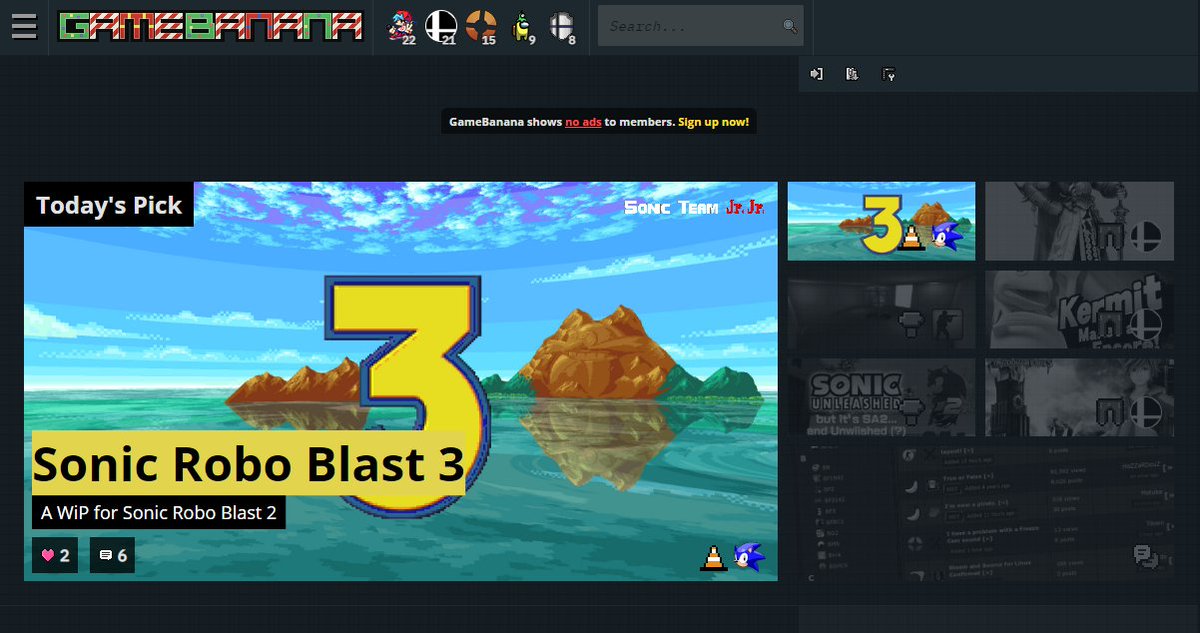Open the "Sonic Robo Blast 3" title
This screenshot has width=1200, height=633.
(248, 464)
